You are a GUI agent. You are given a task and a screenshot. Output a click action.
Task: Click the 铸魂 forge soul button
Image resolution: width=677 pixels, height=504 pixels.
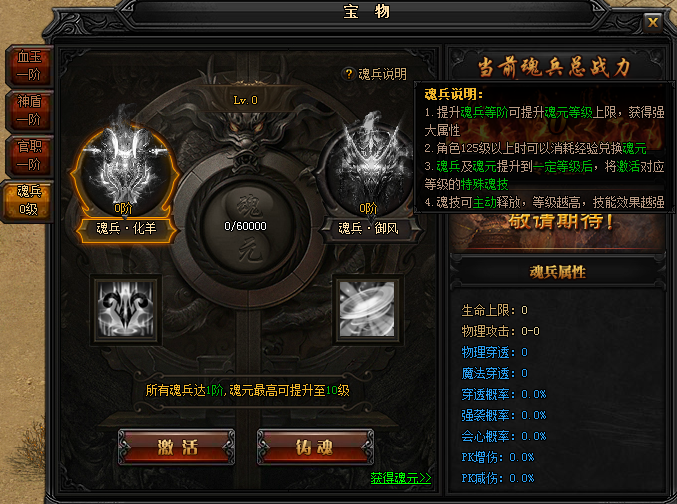pos(315,447)
